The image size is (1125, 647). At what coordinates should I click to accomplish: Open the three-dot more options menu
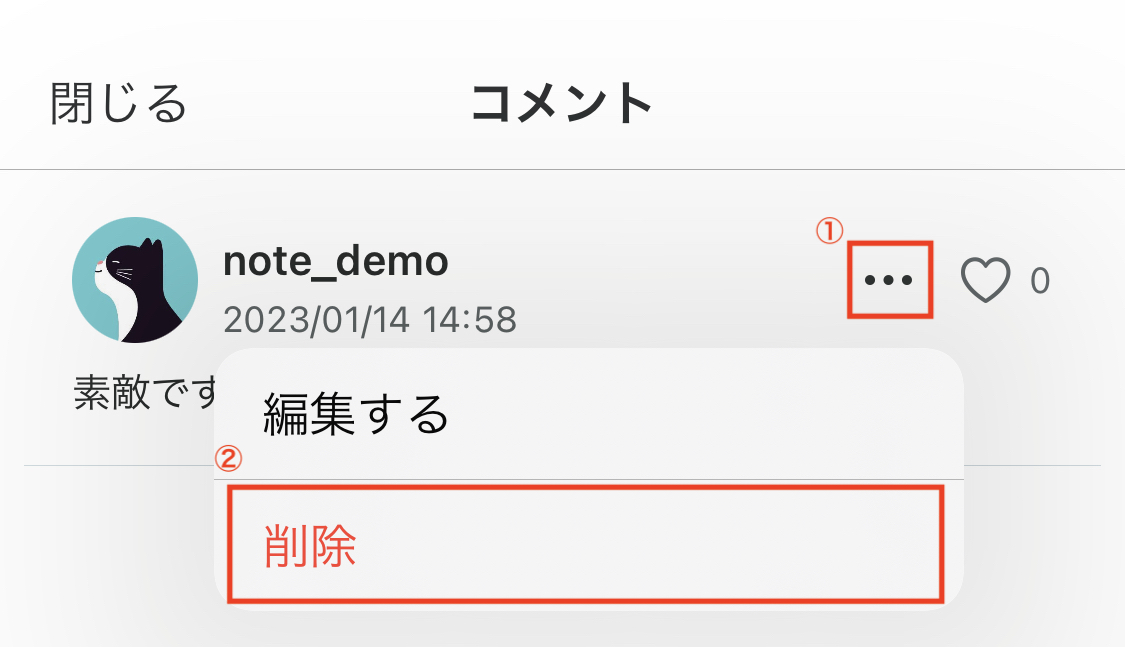coord(889,280)
